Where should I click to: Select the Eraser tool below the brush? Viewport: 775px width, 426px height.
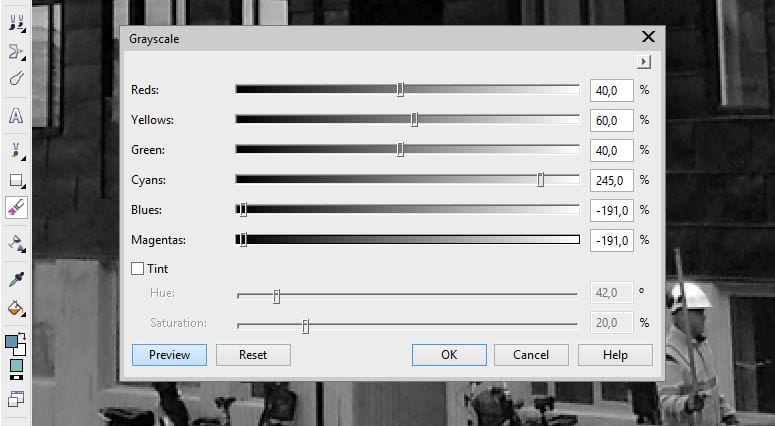[16, 243]
